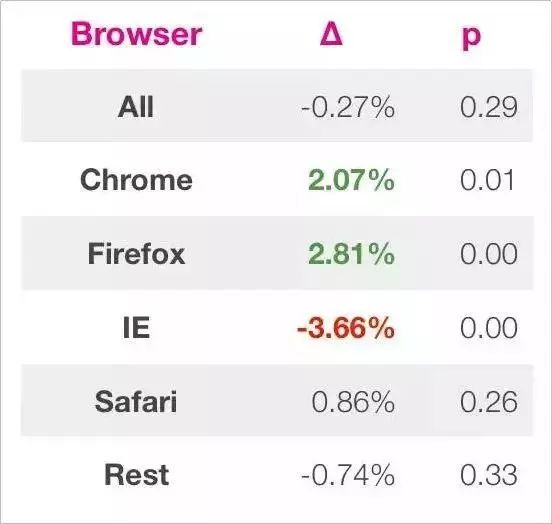Click the 0.26 p-value for Safari
The width and height of the screenshot is (552, 524).
(489, 401)
